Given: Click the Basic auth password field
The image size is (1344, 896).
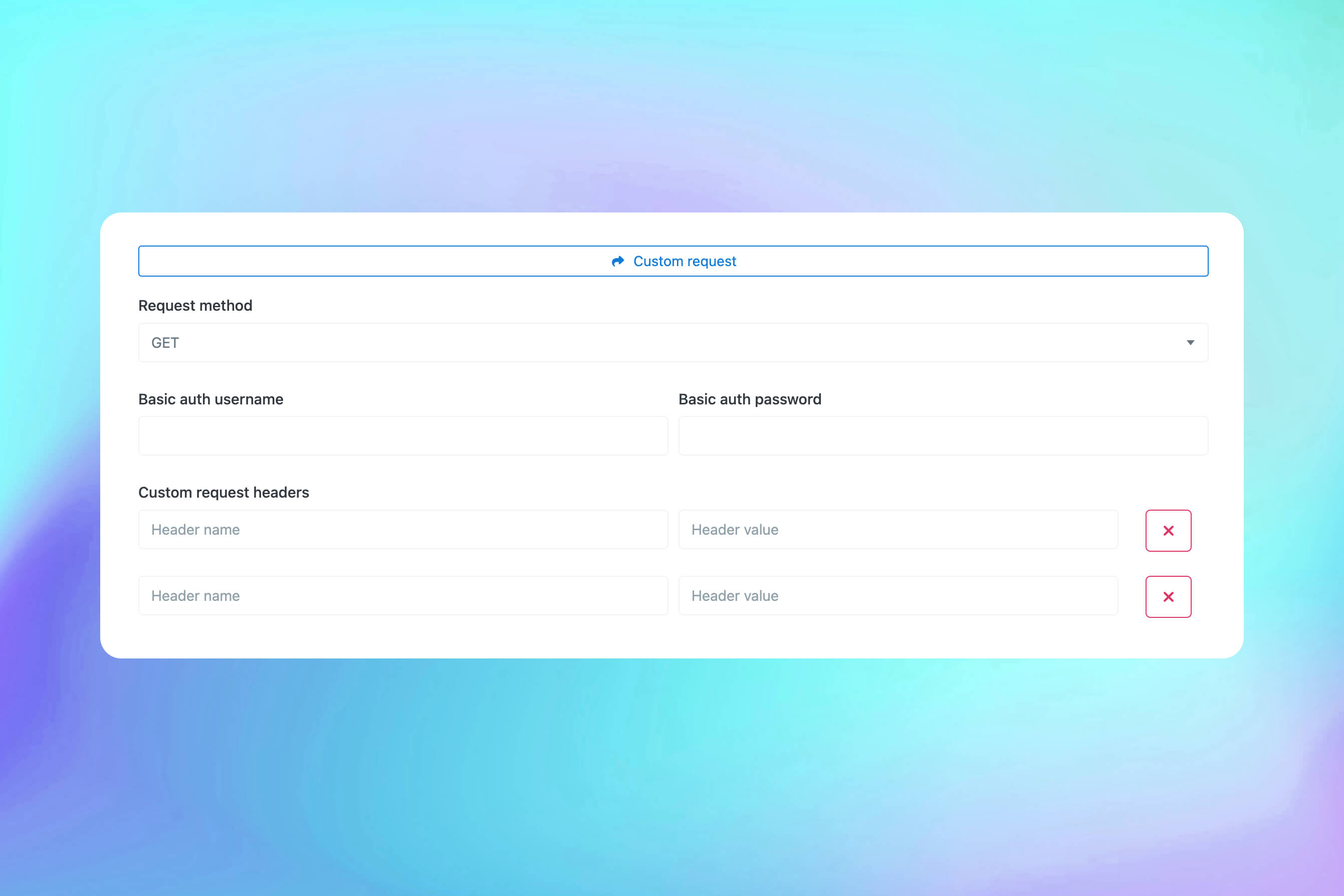Looking at the screenshot, I should pos(943,435).
